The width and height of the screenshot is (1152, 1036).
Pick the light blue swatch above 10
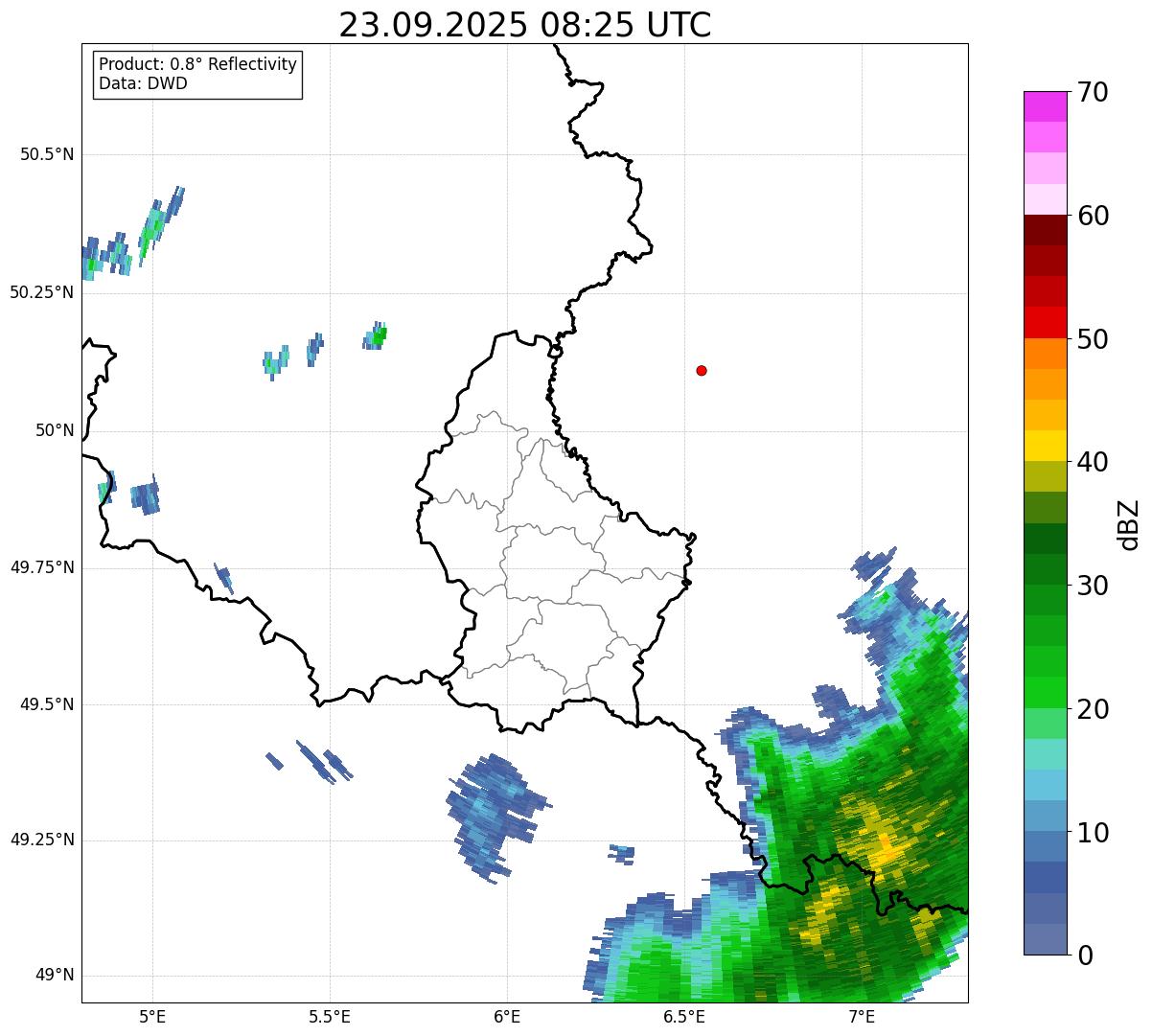coord(1045,816)
